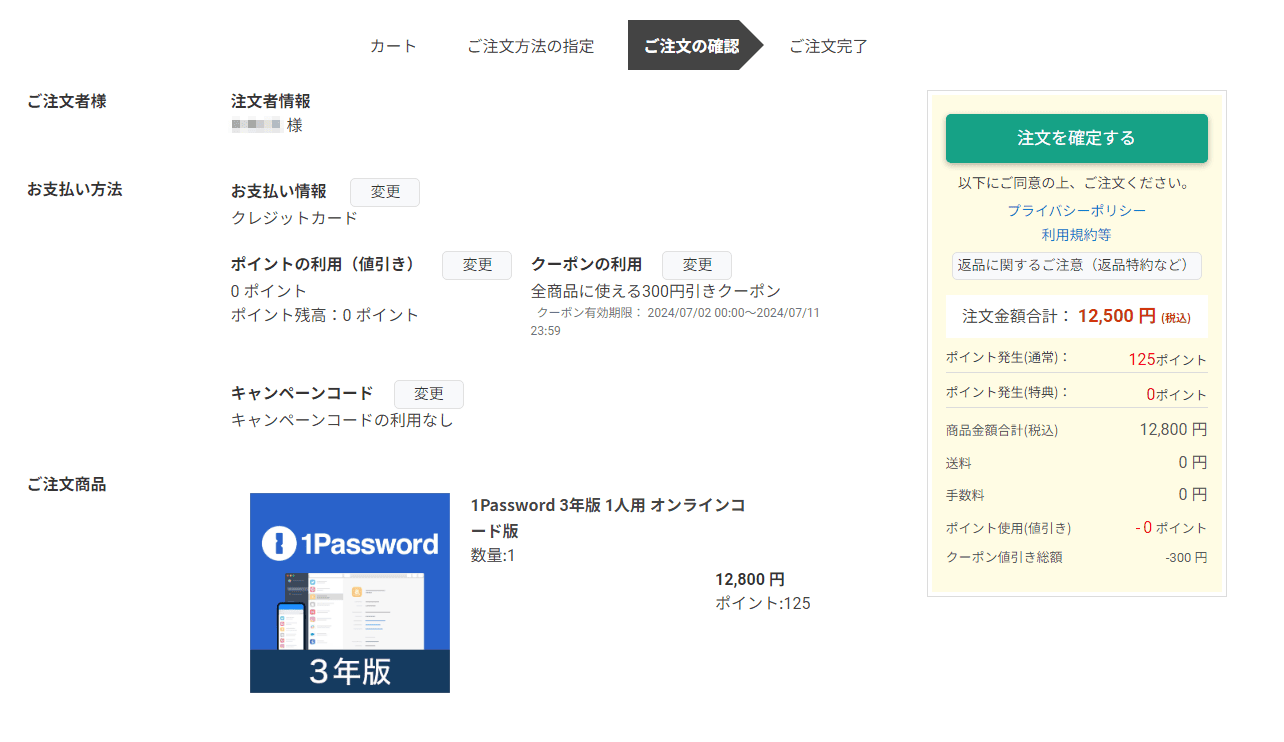Click the ポイント発生(特典) 0ポイント row
This screenshot has height=742, width=1284.
[1076, 394]
